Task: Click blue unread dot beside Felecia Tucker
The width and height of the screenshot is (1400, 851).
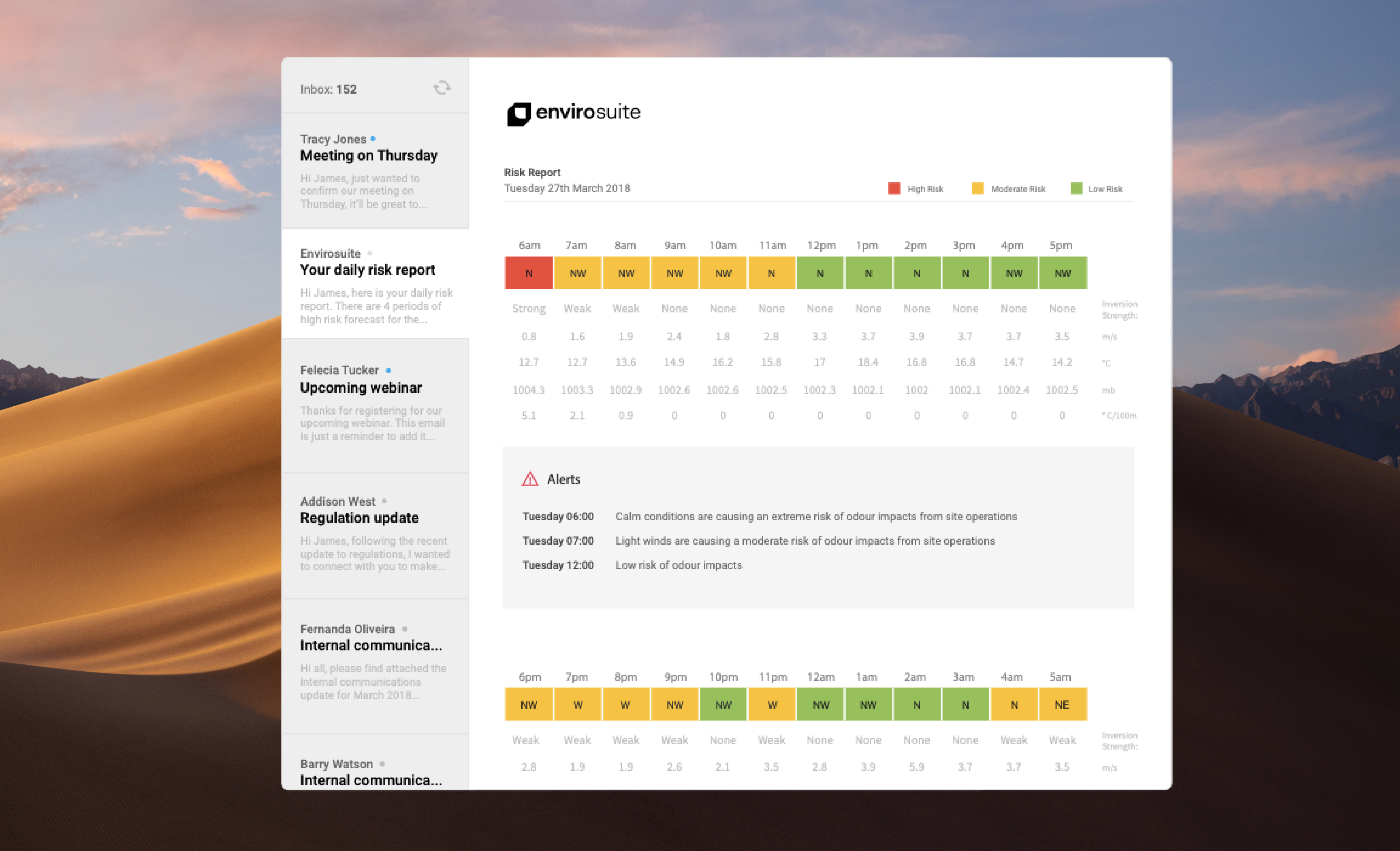Action: click(x=389, y=370)
